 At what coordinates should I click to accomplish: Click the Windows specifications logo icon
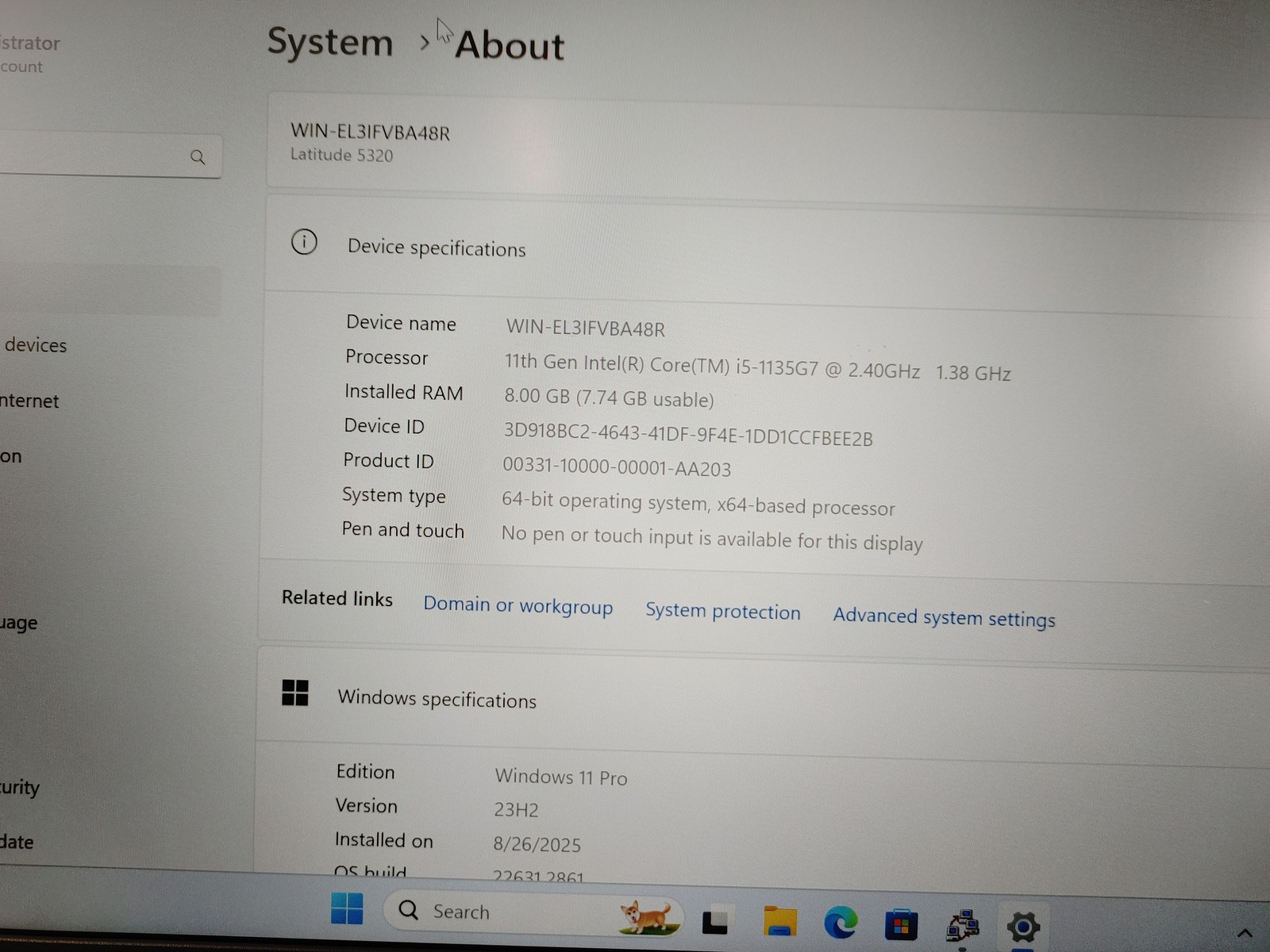coord(295,693)
